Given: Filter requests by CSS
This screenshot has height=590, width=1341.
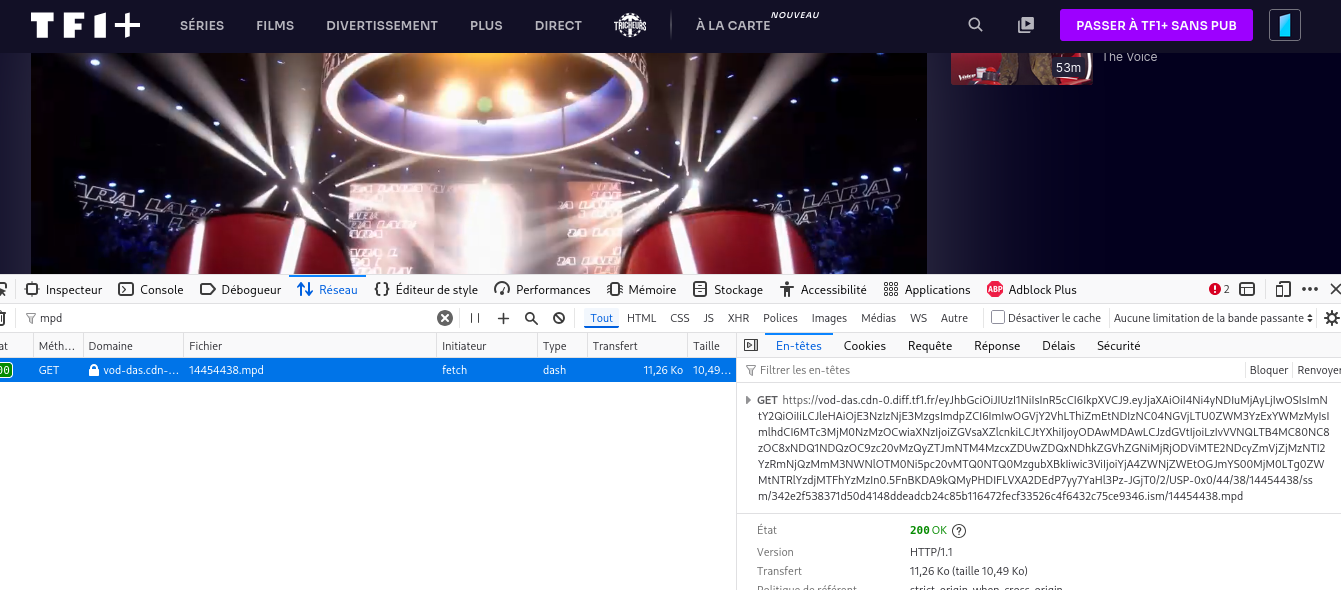Looking at the screenshot, I should 680,318.
